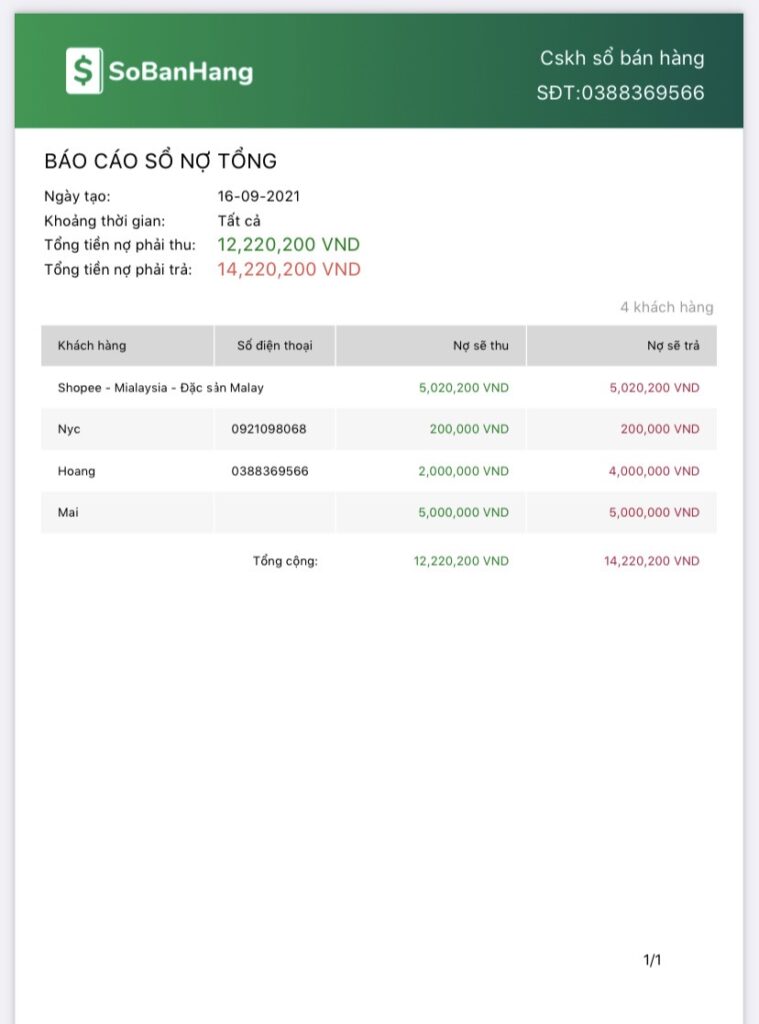Screen dimensions: 759x1024
Task: Click the 1/1 page number indicator
Action: [x=652, y=961]
